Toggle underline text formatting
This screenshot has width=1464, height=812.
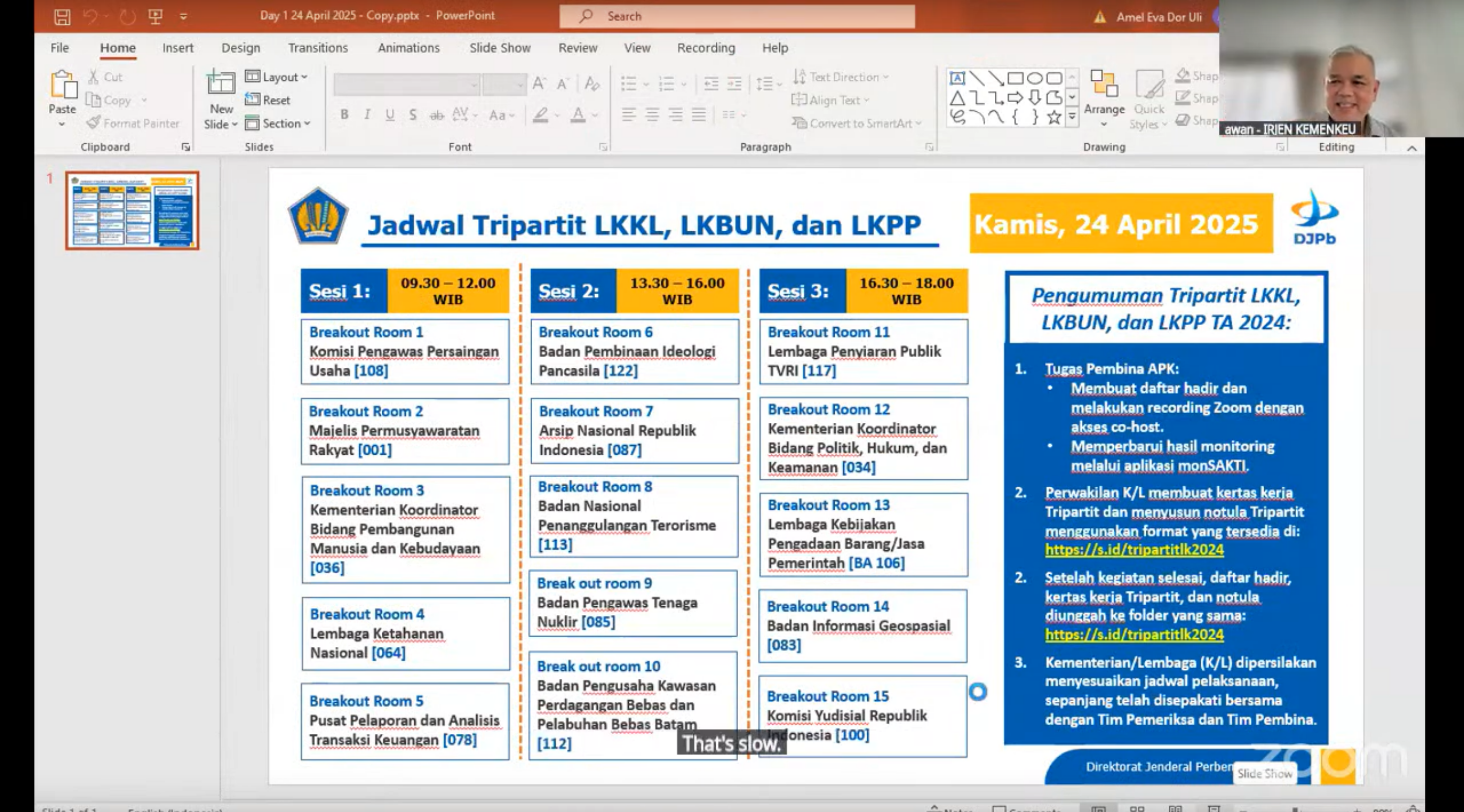pyautogui.click(x=390, y=115)
